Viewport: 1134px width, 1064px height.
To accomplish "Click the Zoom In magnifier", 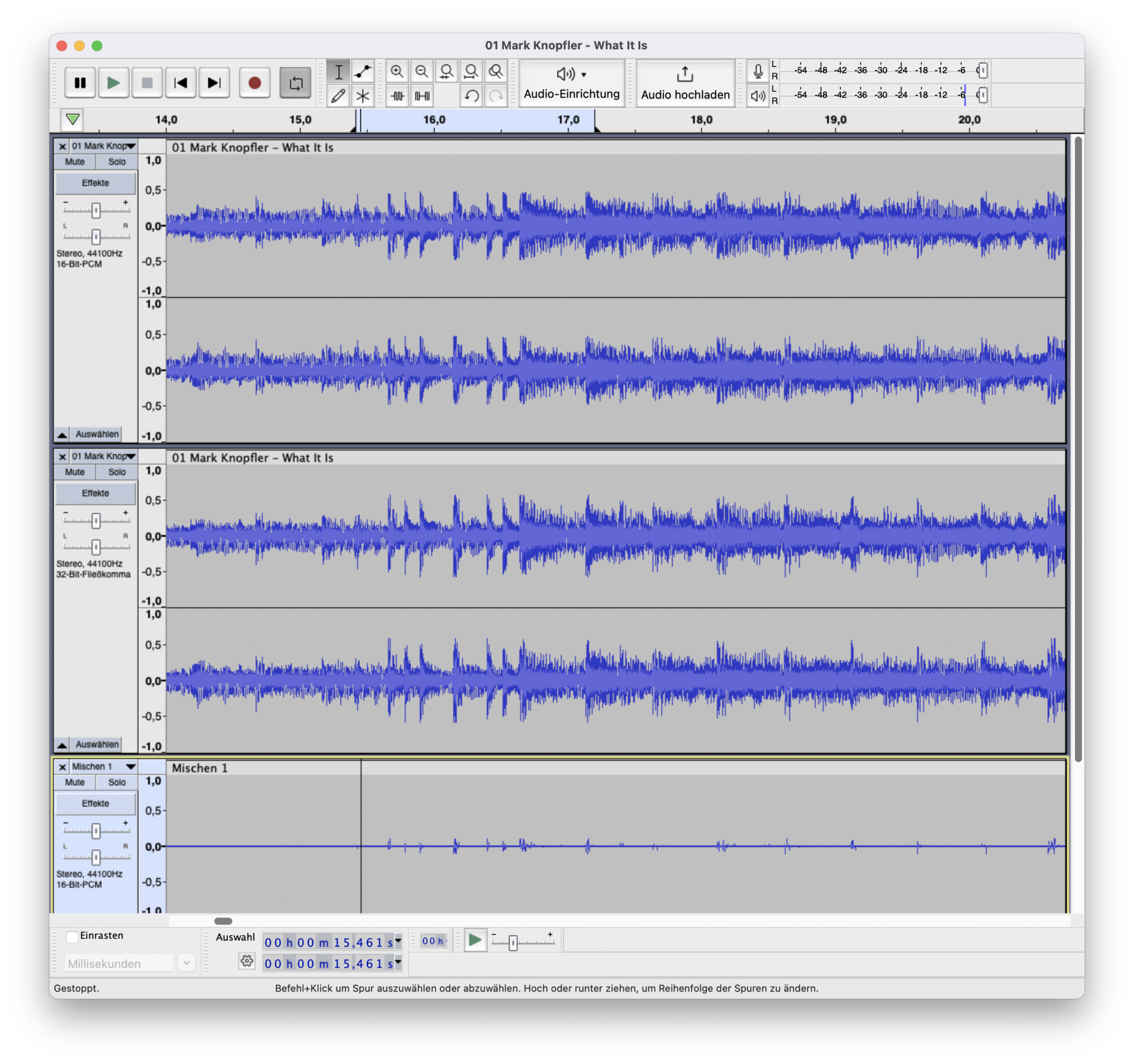I will point(397,71).
